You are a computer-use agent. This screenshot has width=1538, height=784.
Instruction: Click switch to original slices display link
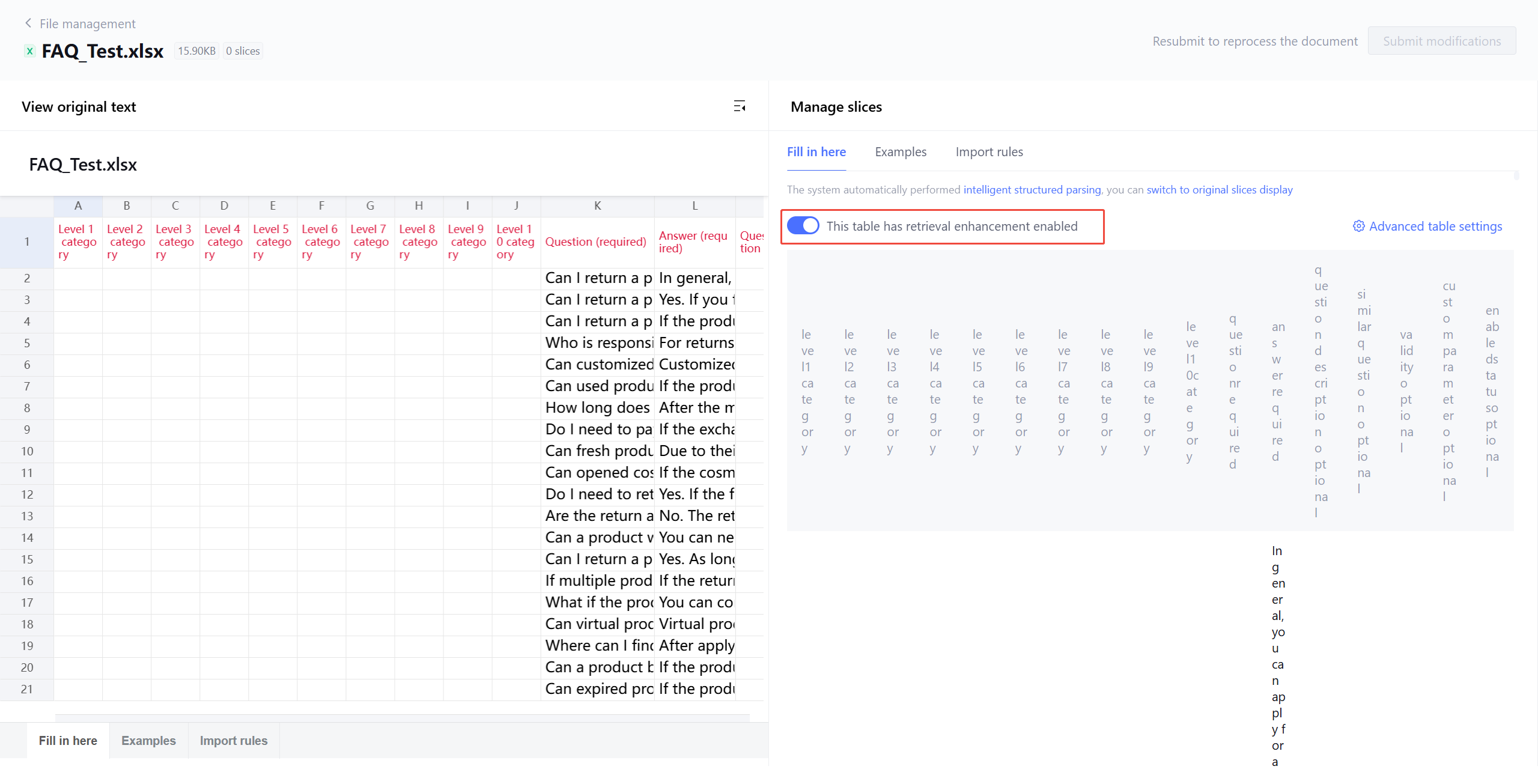coord(1219,190)
